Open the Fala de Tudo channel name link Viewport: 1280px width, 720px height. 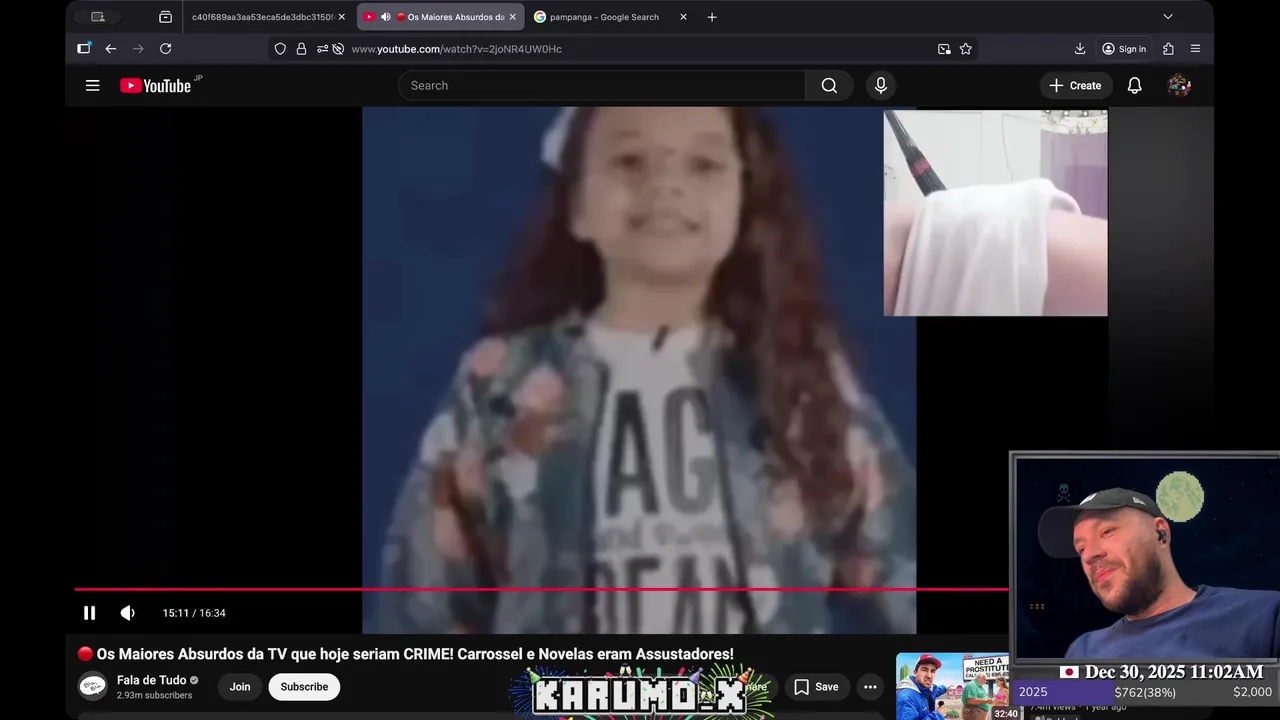(151, 680)
